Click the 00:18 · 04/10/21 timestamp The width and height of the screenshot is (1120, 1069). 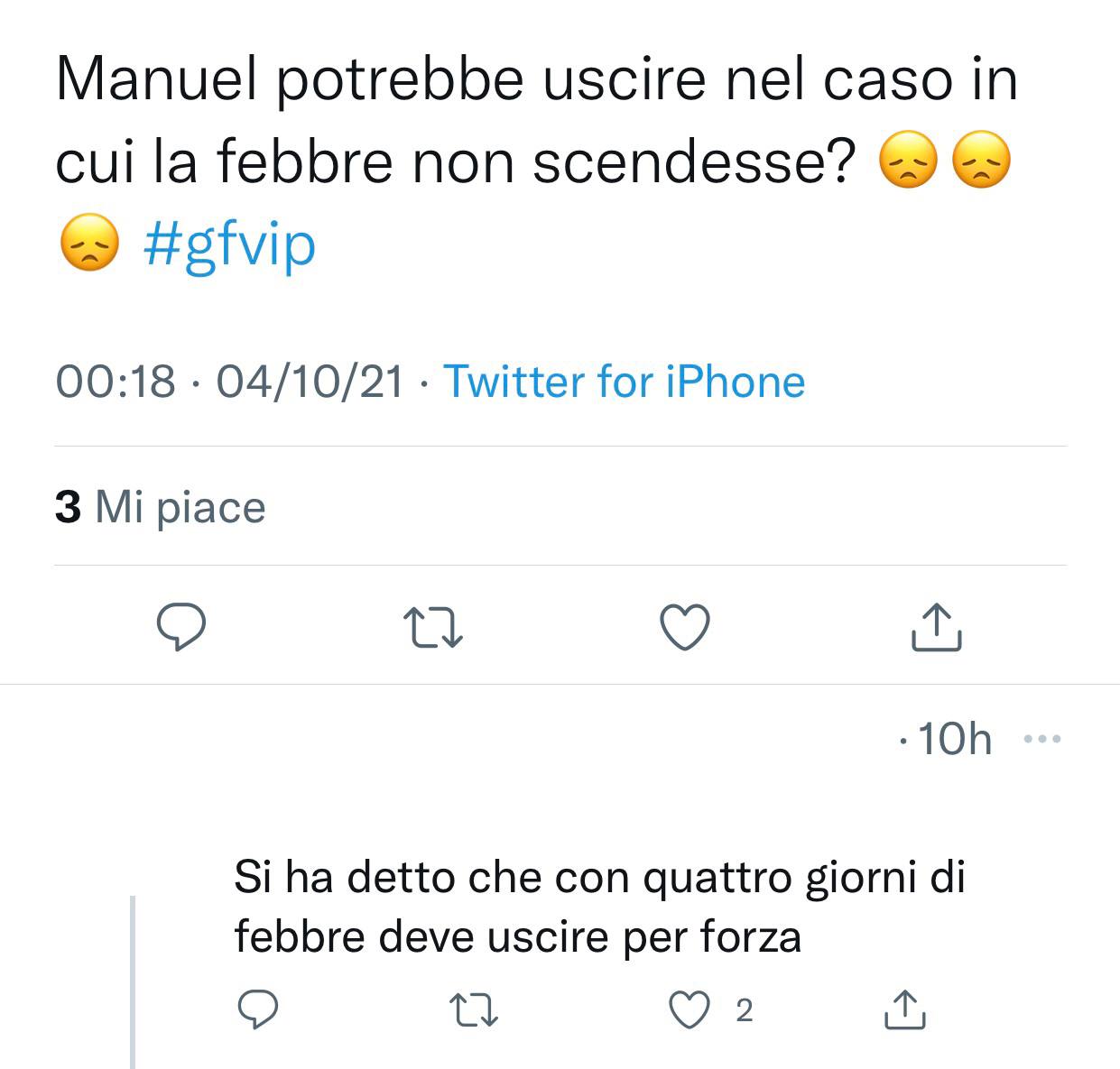tap(229, 382)
